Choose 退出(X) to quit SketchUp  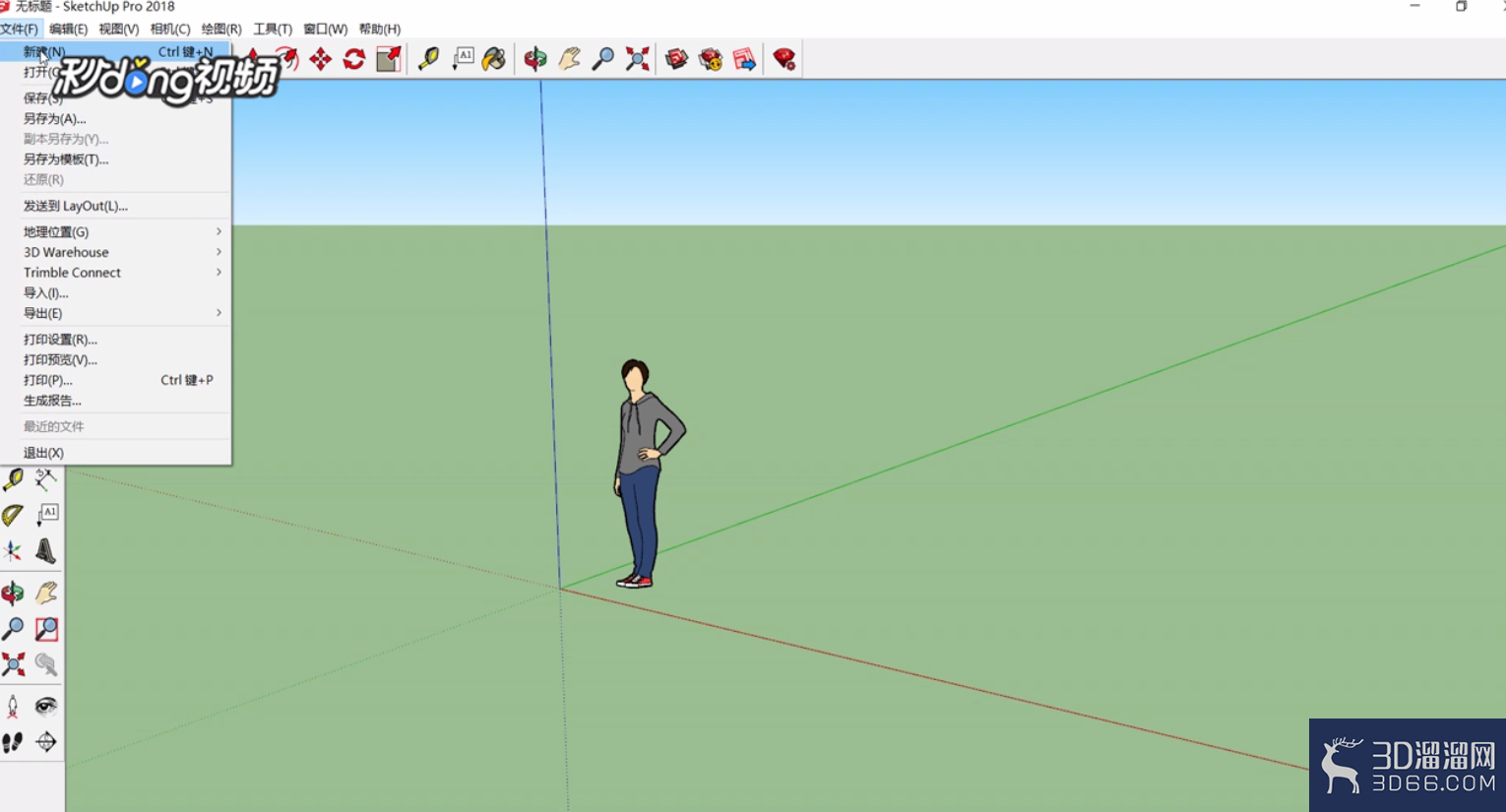pyautogui.click(x=116, y=453)
